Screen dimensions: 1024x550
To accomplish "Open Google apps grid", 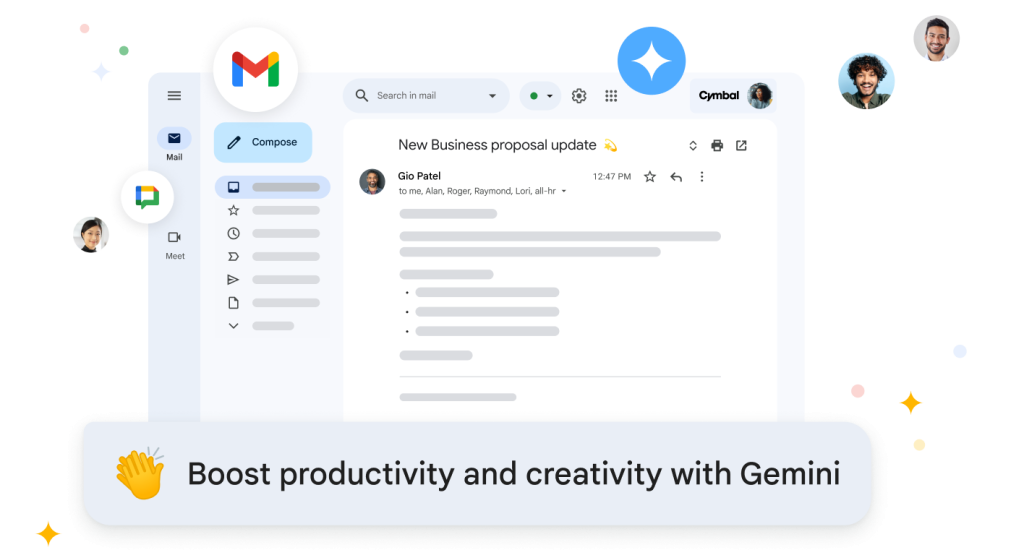I will (x=611, y=96).
